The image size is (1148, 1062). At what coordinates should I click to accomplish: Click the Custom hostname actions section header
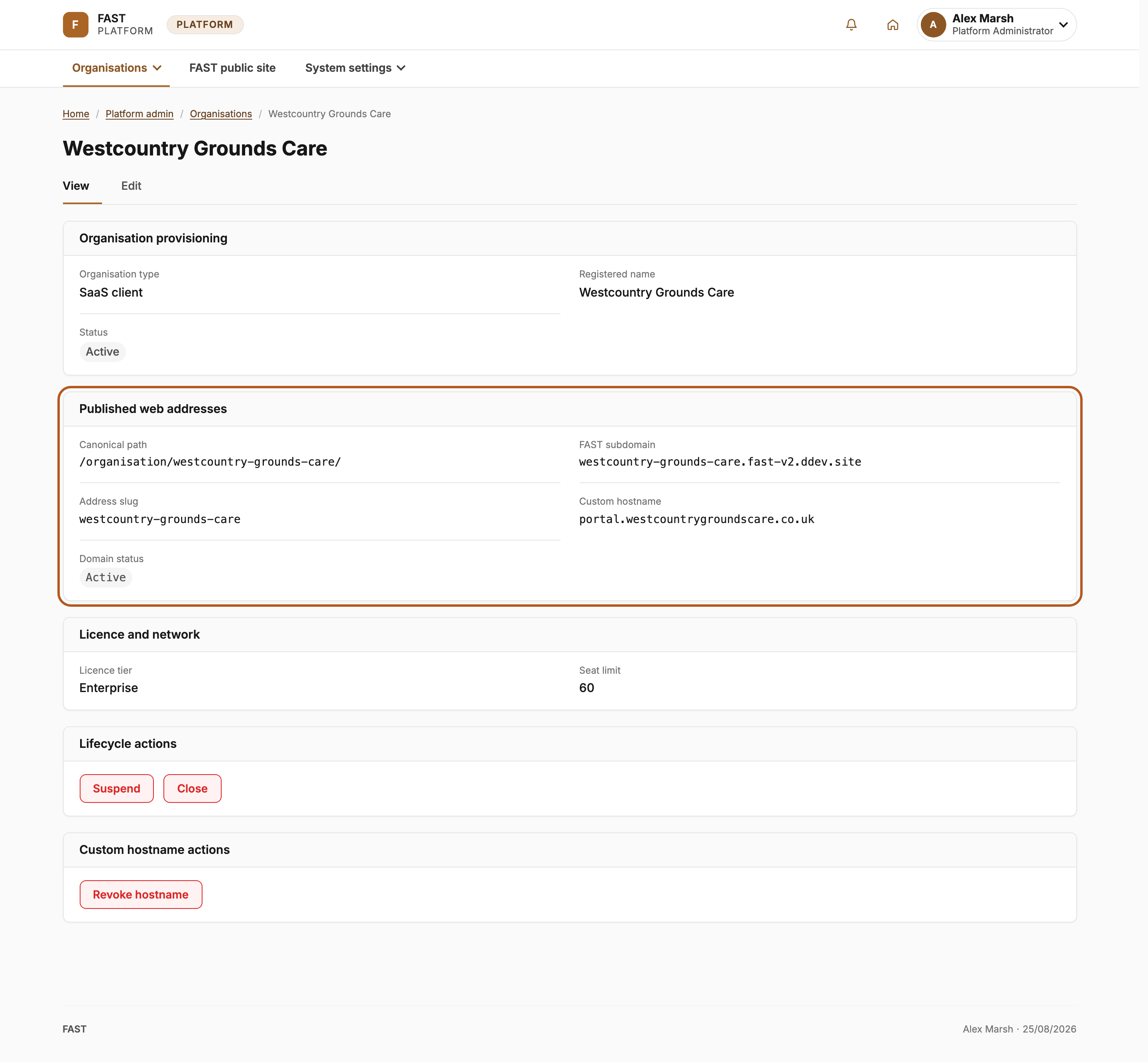[155, 850]
